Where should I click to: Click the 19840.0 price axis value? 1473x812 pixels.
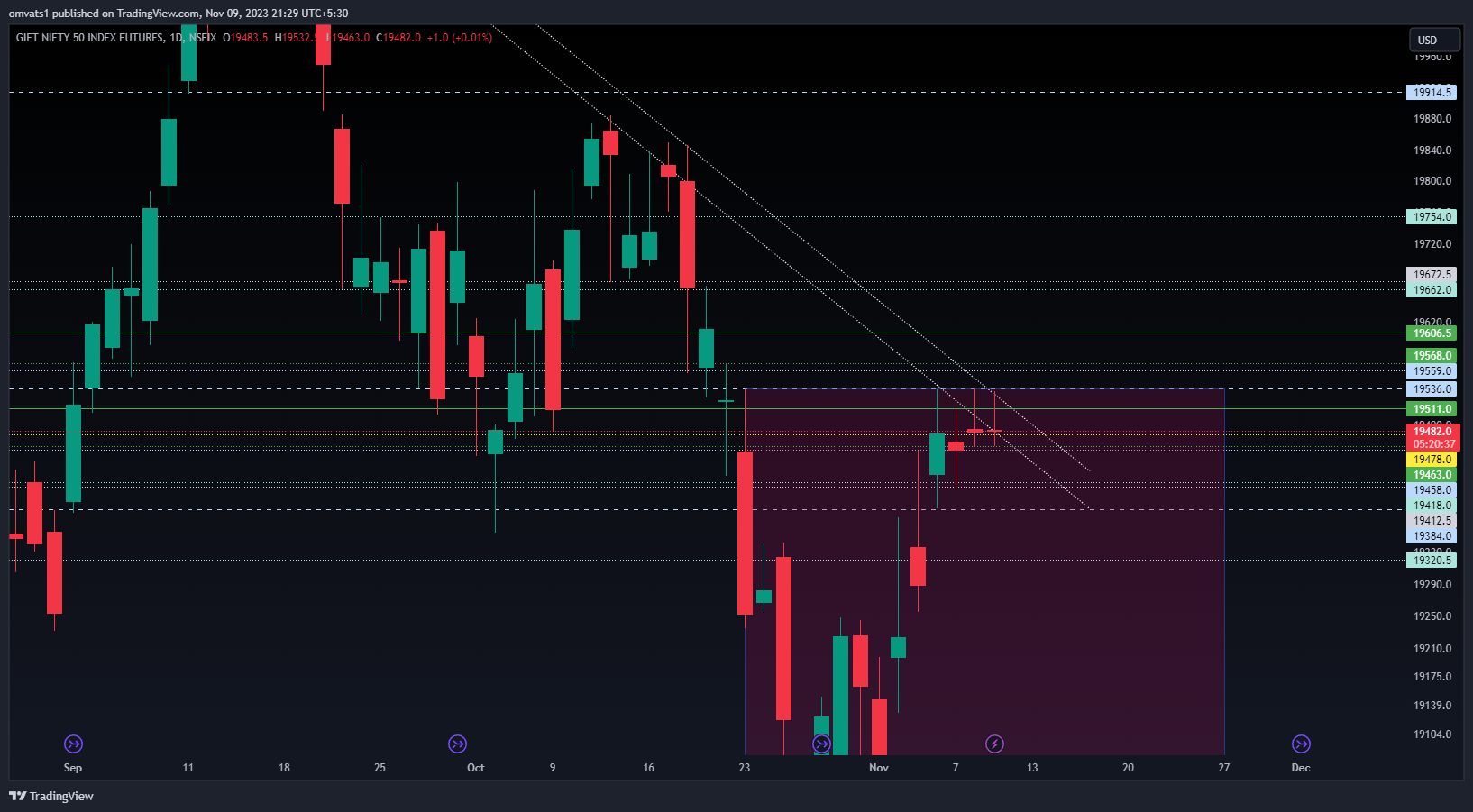coord(1432,151)
